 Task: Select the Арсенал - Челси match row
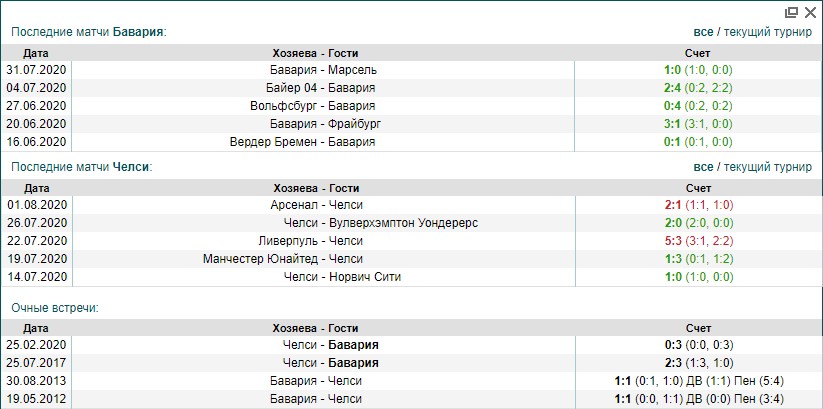(322, 205)
